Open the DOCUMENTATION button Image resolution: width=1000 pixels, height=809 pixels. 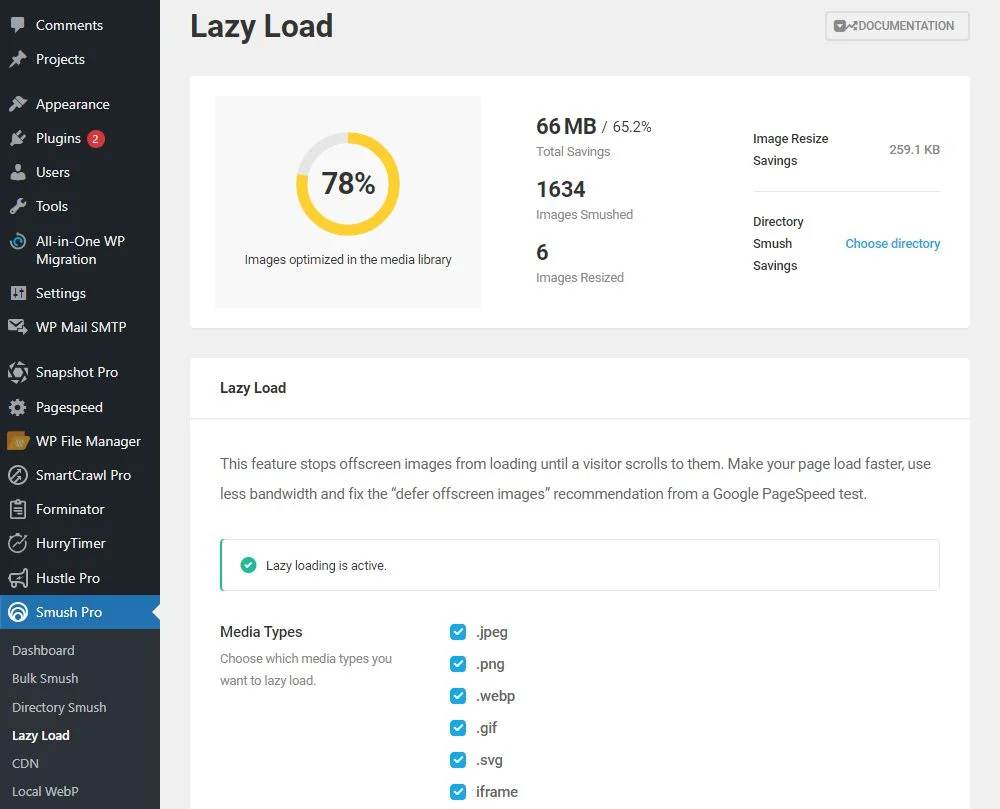tap(896, 26)
